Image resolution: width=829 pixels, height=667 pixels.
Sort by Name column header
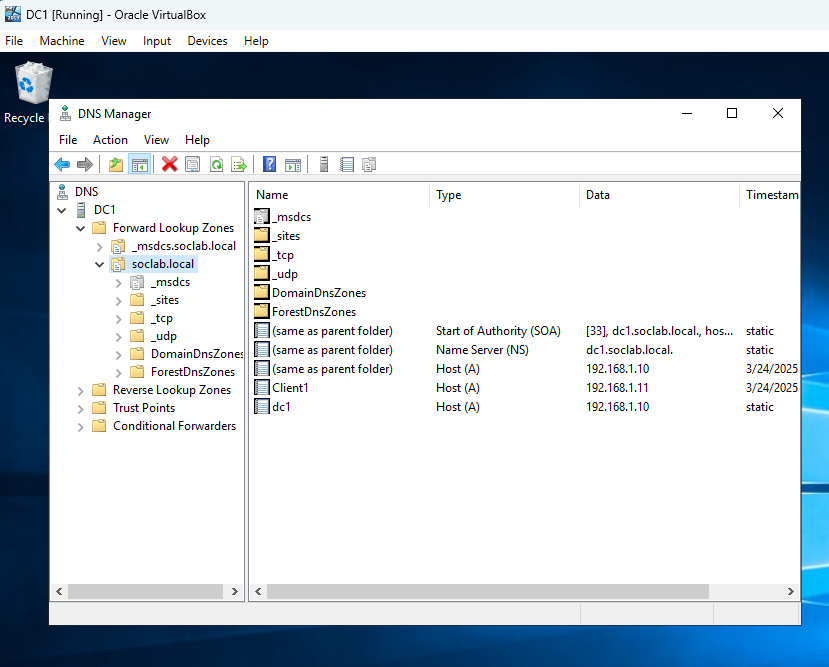pos(339,195)
